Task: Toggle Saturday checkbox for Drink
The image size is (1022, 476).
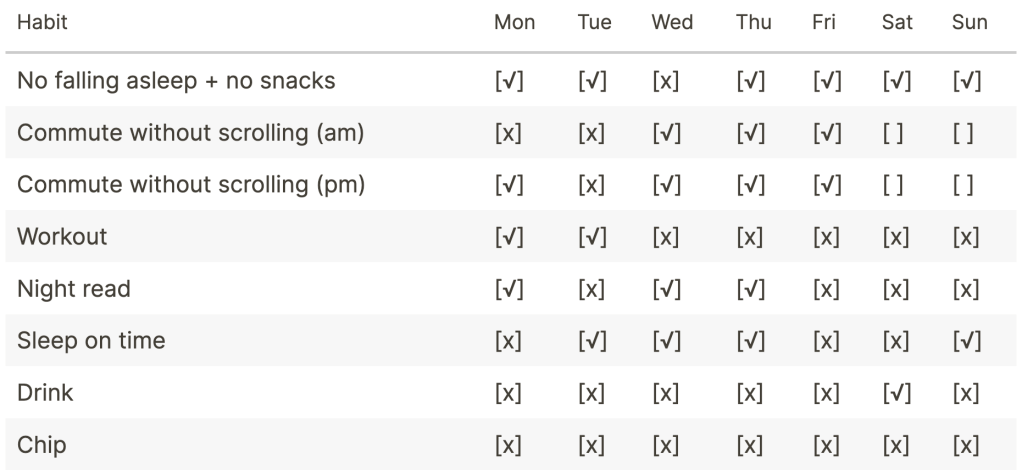Action: tap(896, 393)
